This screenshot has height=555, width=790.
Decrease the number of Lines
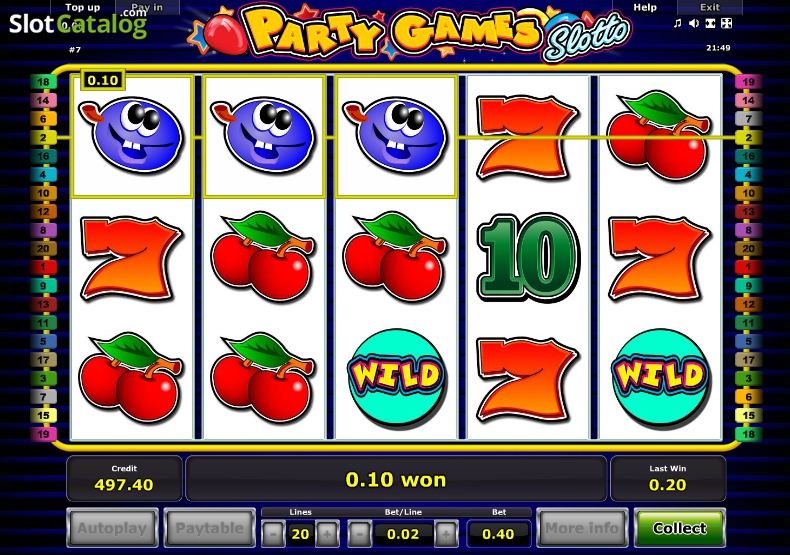click(273, 534)
